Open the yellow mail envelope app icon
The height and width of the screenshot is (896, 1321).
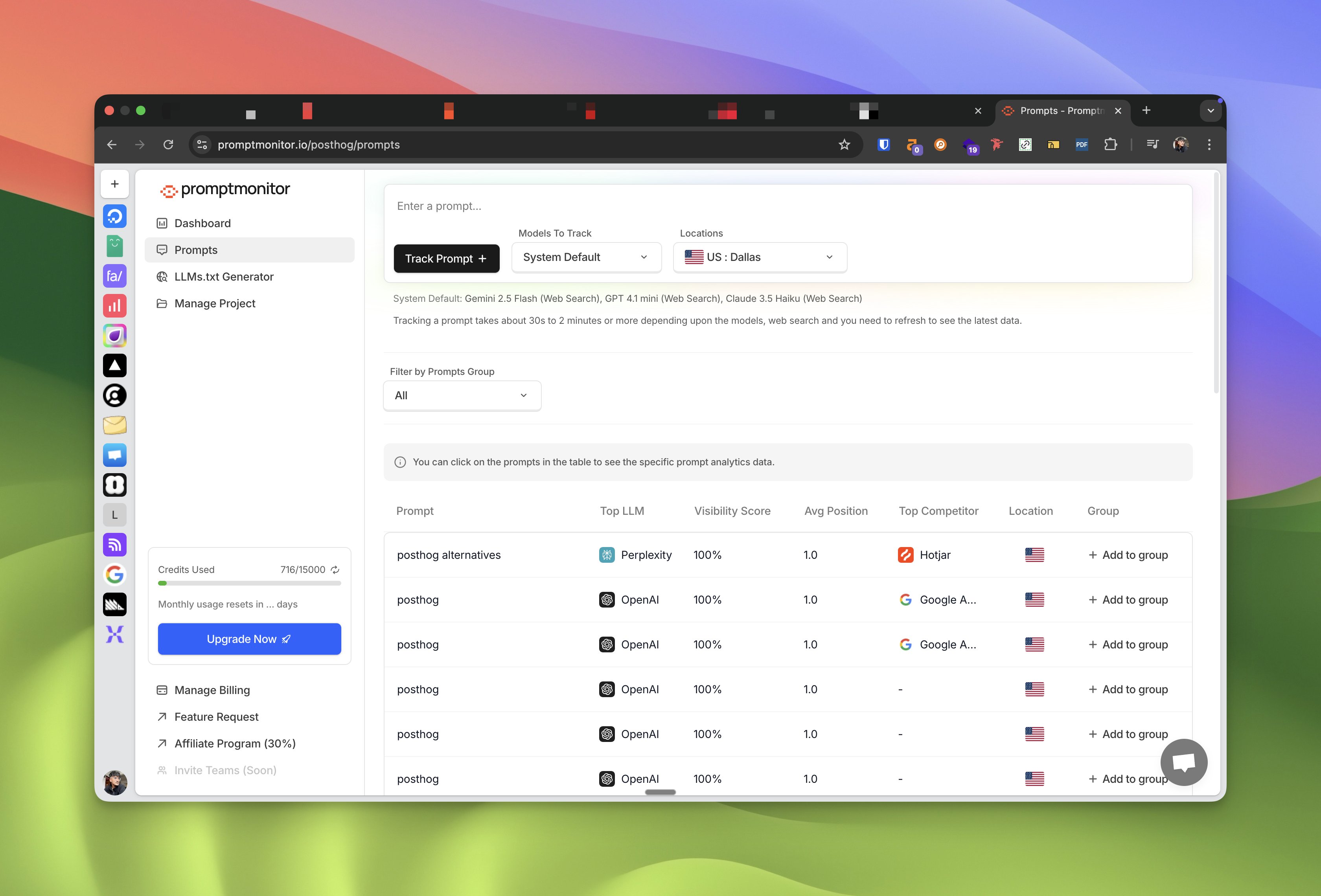point(115,425)
